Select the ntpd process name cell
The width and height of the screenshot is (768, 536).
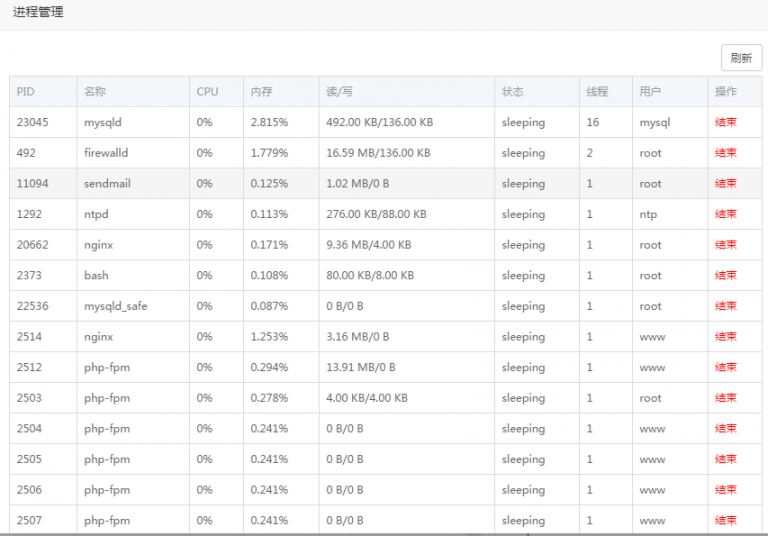[x=133, y=214]
